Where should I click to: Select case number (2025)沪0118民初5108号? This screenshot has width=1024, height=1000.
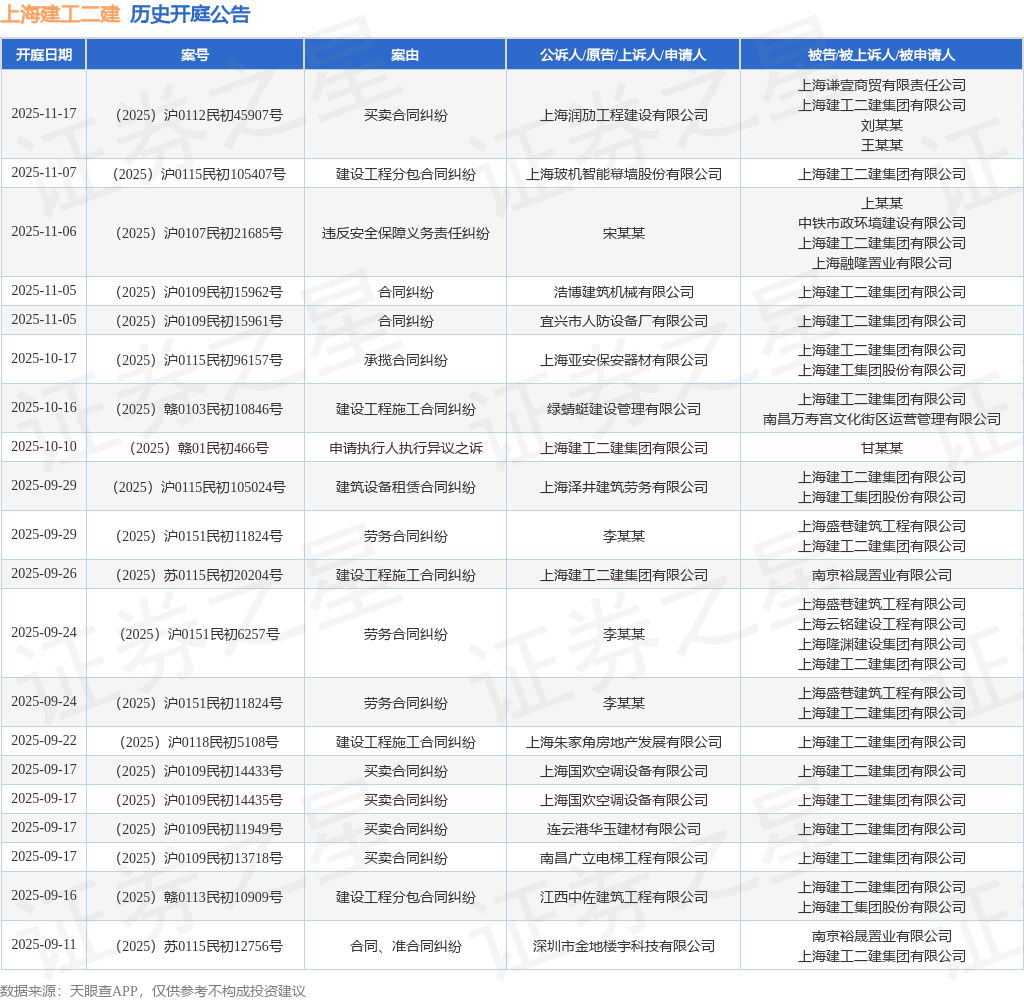click(199, 742)
